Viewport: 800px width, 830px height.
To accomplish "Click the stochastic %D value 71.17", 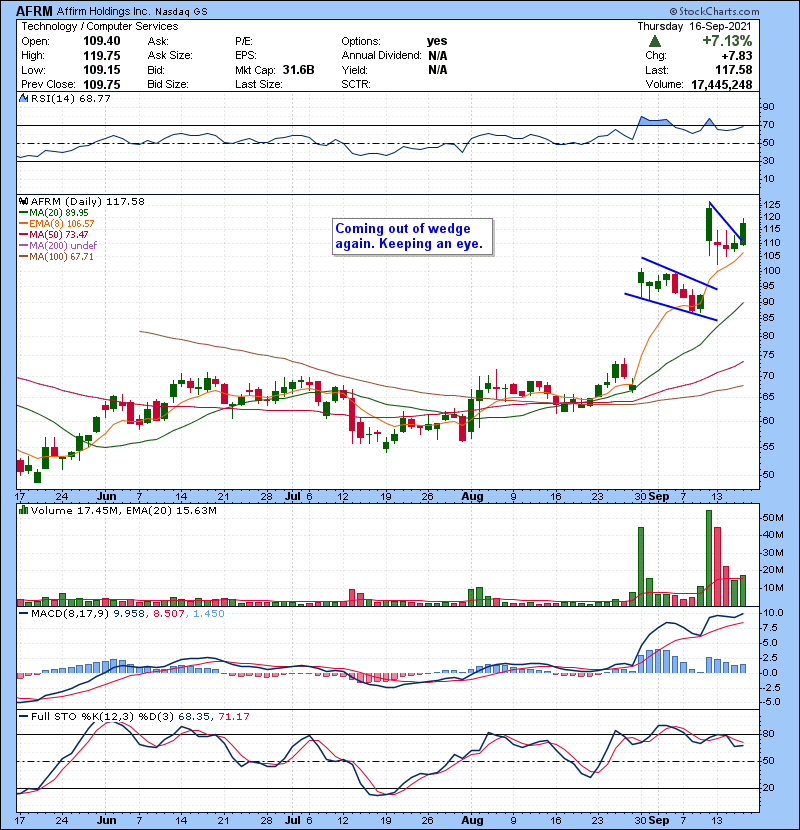I will click(233, 717).
